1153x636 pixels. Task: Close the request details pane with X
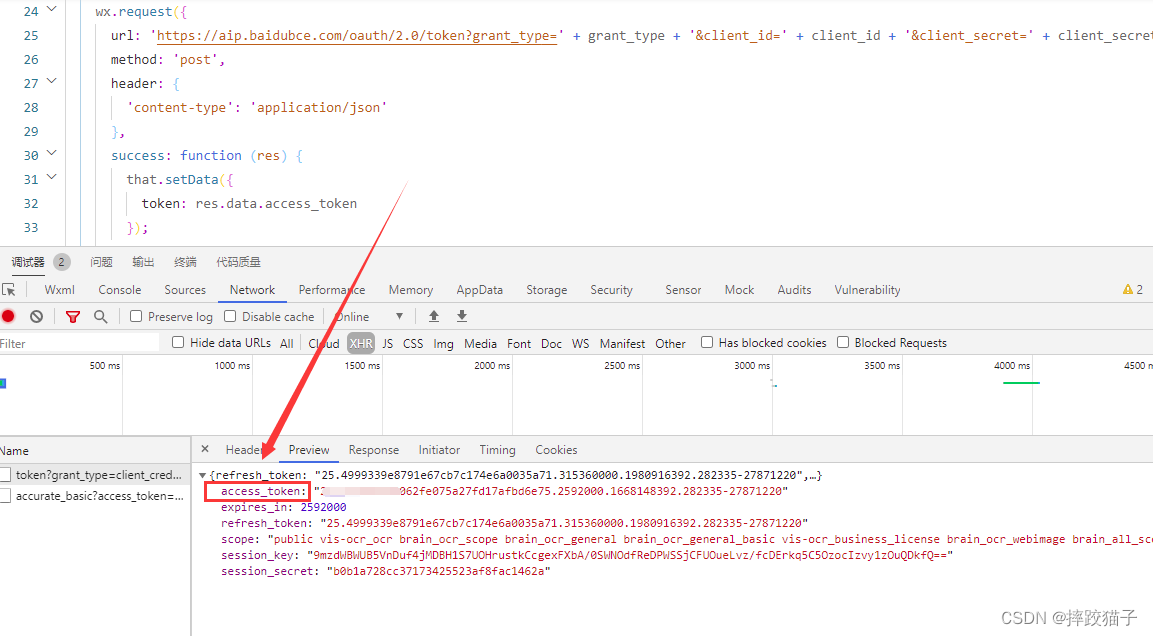[x=205, y=449]
